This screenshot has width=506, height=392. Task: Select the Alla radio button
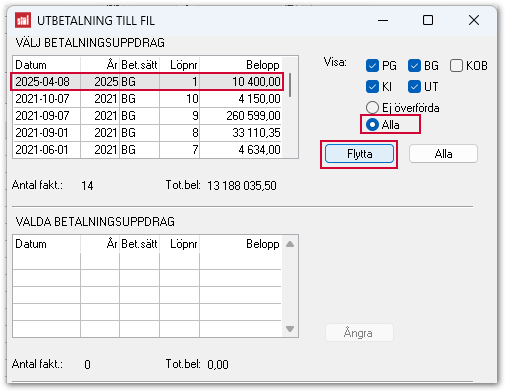pyautogui.click(x=372, y=125)
